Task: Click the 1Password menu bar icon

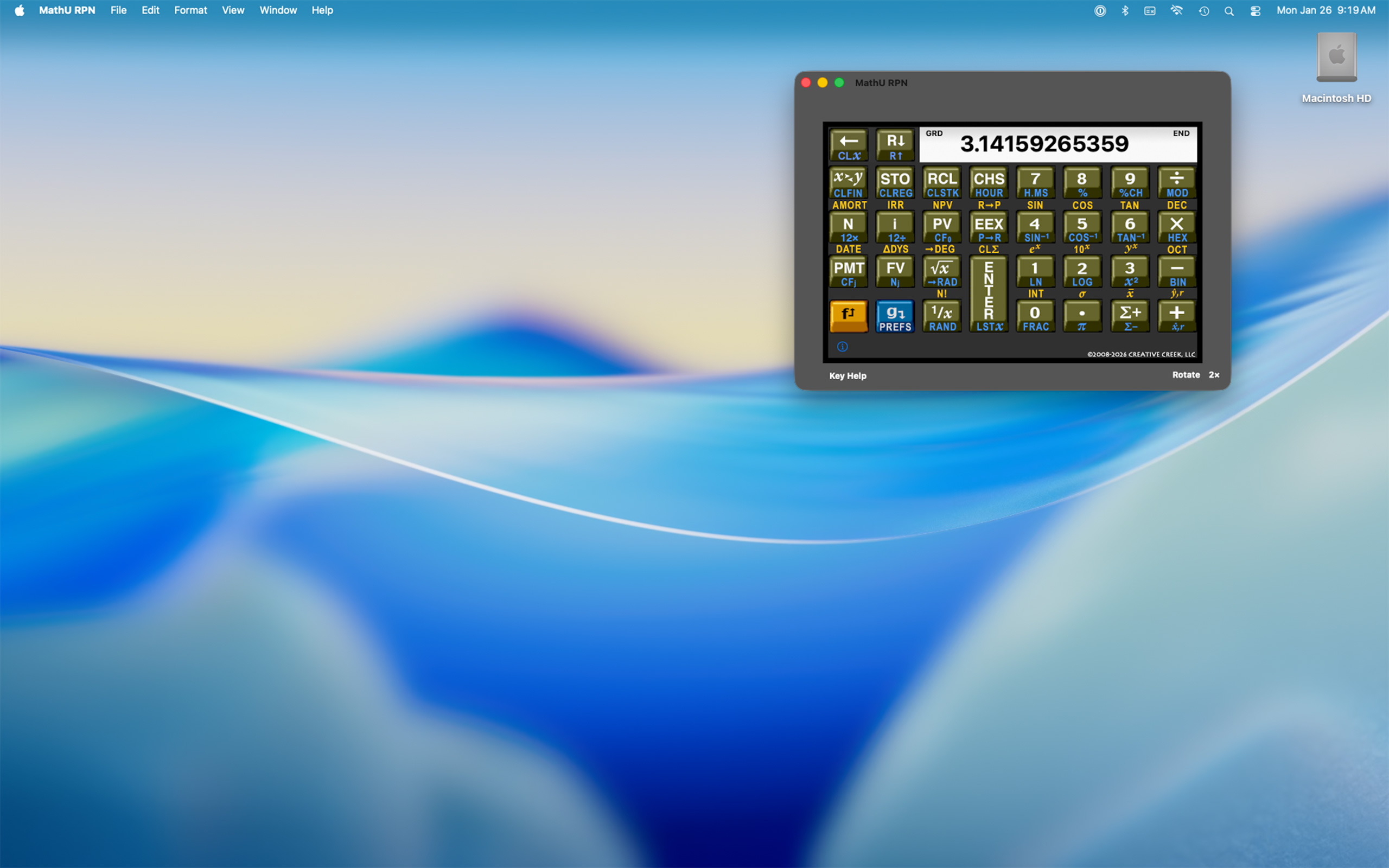Action: [1100, 11]
